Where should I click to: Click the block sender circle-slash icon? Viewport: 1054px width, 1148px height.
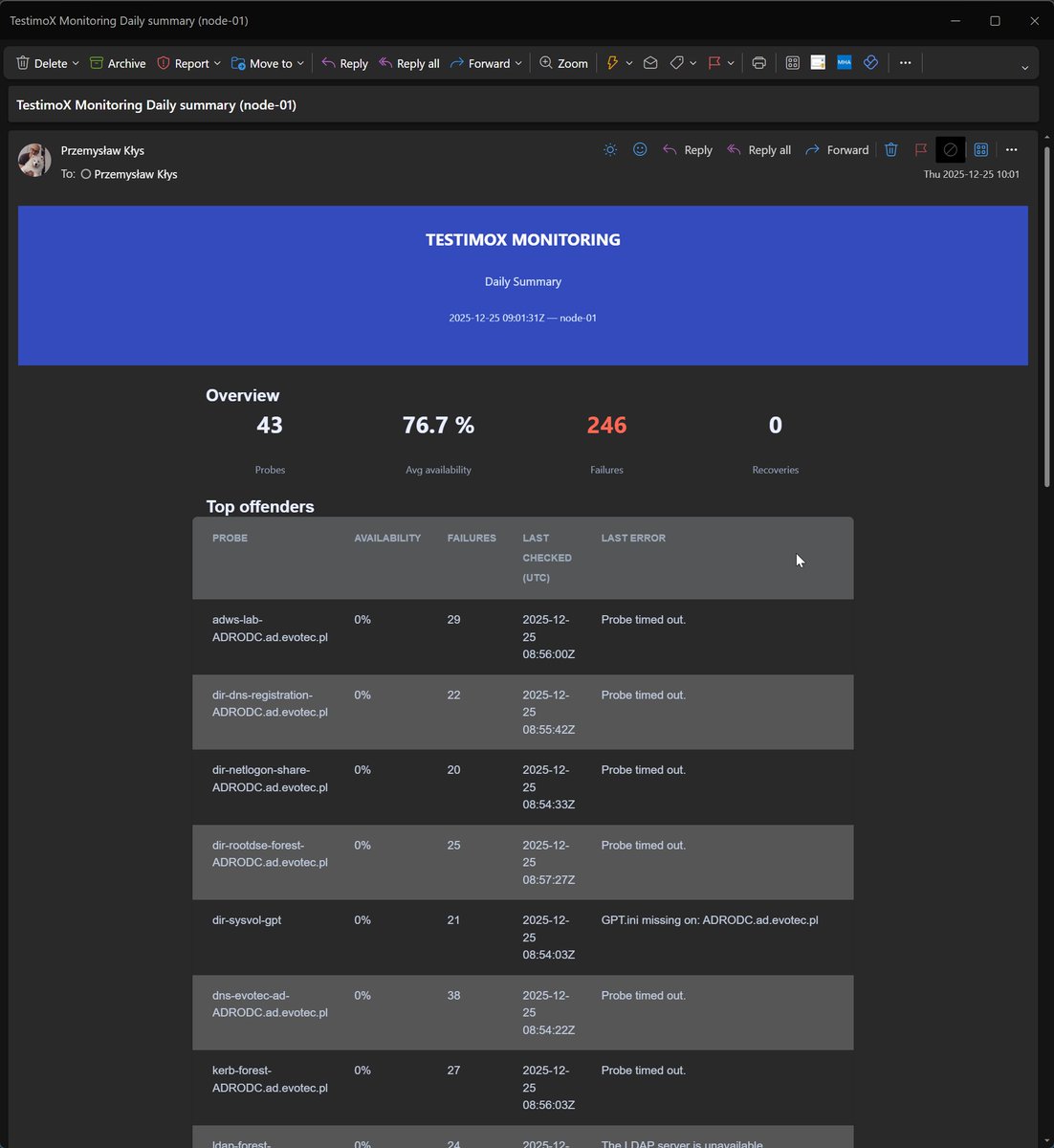pos(951,150)
